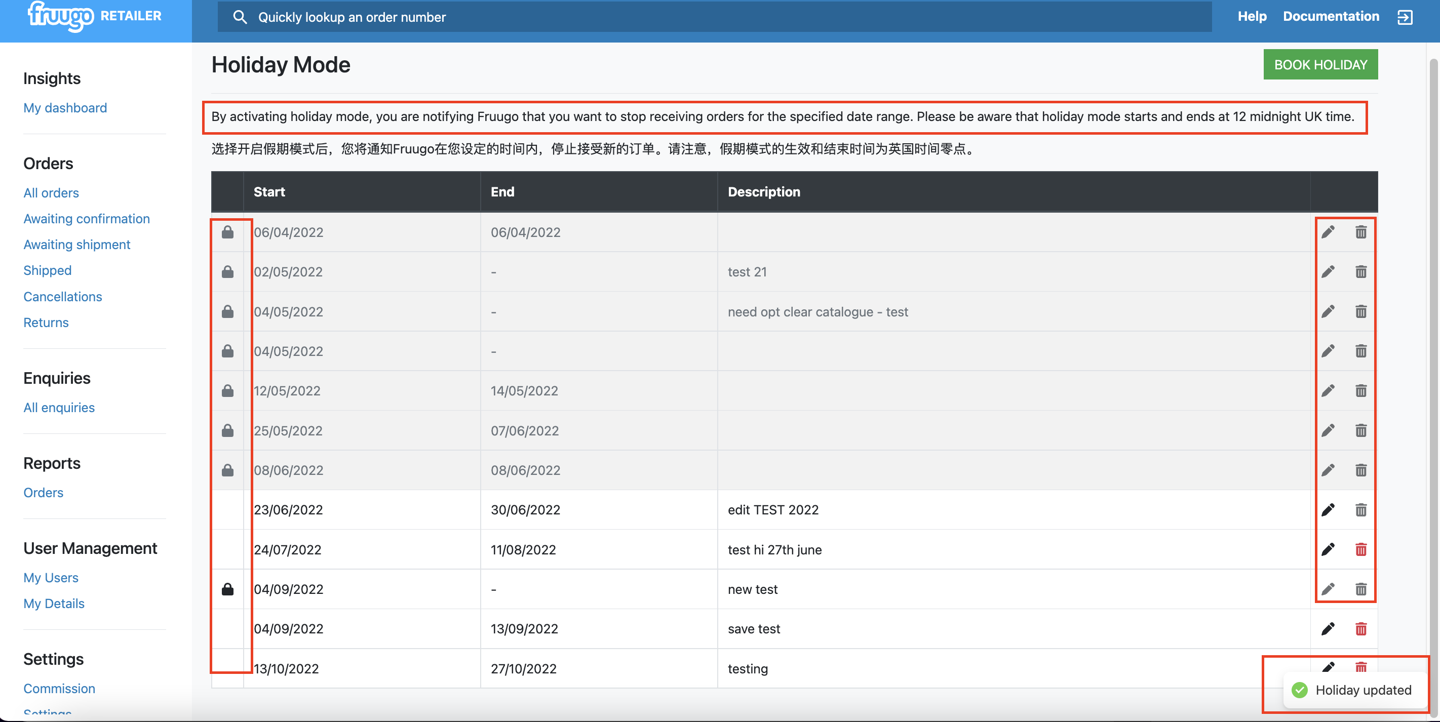This screenshot has width=1440, height=722.
Task: Open the Help menu
Action: pyautogui.click(x=1252, y=16)
